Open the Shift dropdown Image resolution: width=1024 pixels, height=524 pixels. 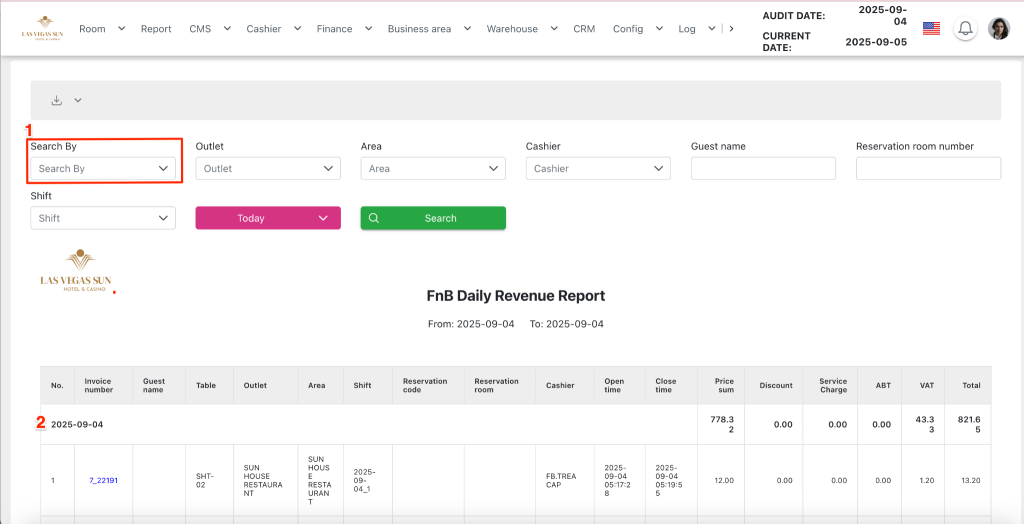pyautogui.click(x=103, y=218)
